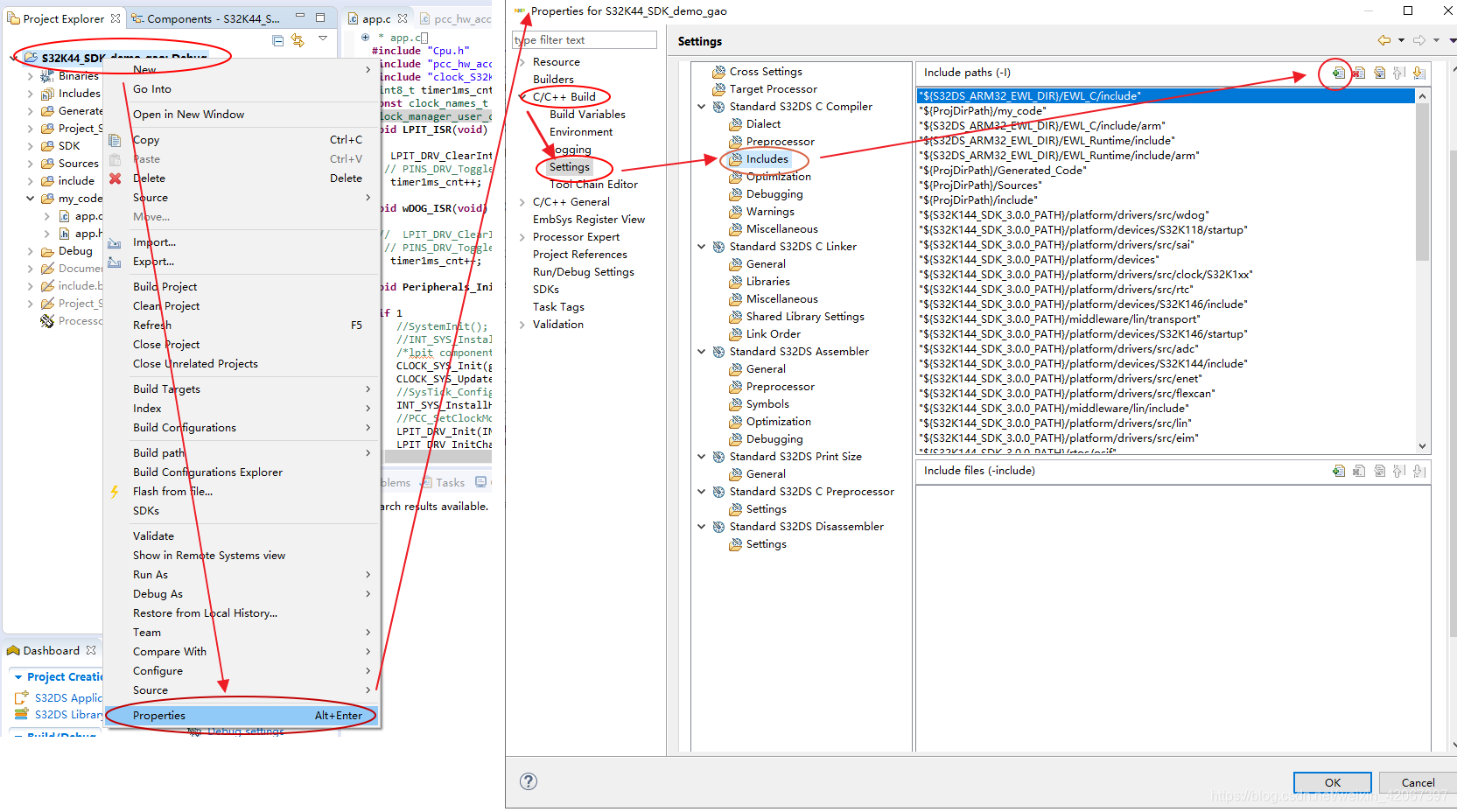
Task: Open help for Properties dialog
Action: [x=529, y=781]
